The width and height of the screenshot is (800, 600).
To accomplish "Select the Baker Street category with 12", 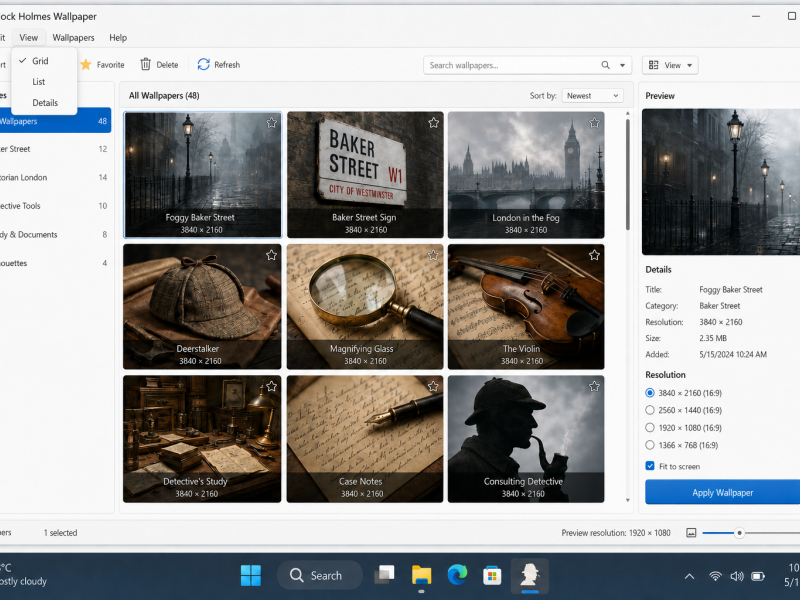I will pyautogui.click(x=54, y=149).
